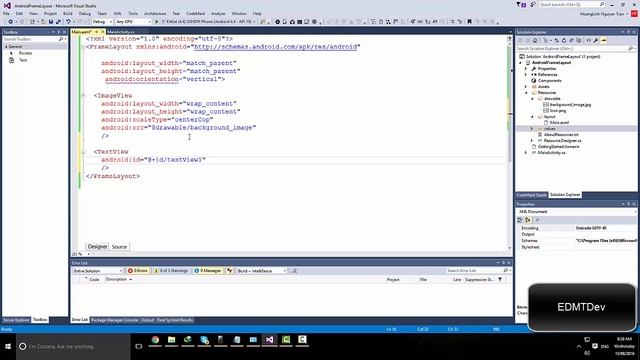Click the Categorized icon in Properties panel
640x360 pixels.
(520, 220)
